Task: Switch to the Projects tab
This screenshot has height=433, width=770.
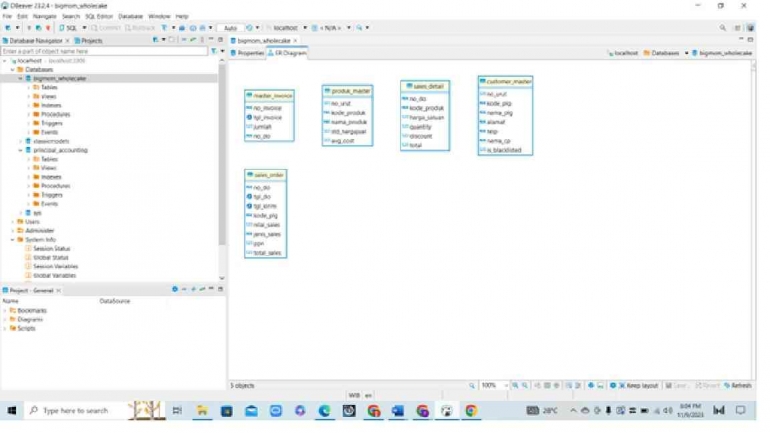Action: coord(88,40)
